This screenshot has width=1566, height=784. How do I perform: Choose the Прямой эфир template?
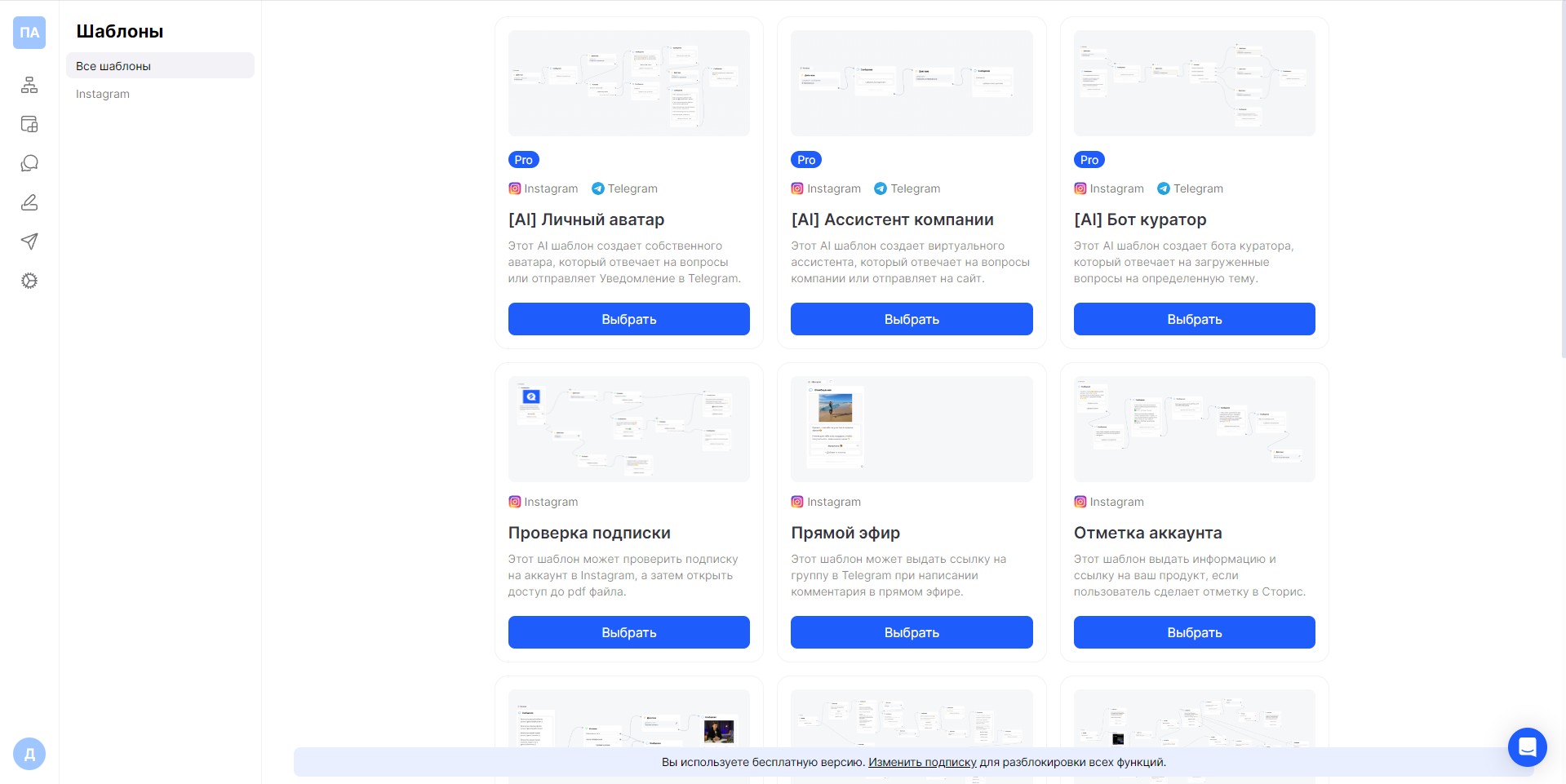[912, 632]
